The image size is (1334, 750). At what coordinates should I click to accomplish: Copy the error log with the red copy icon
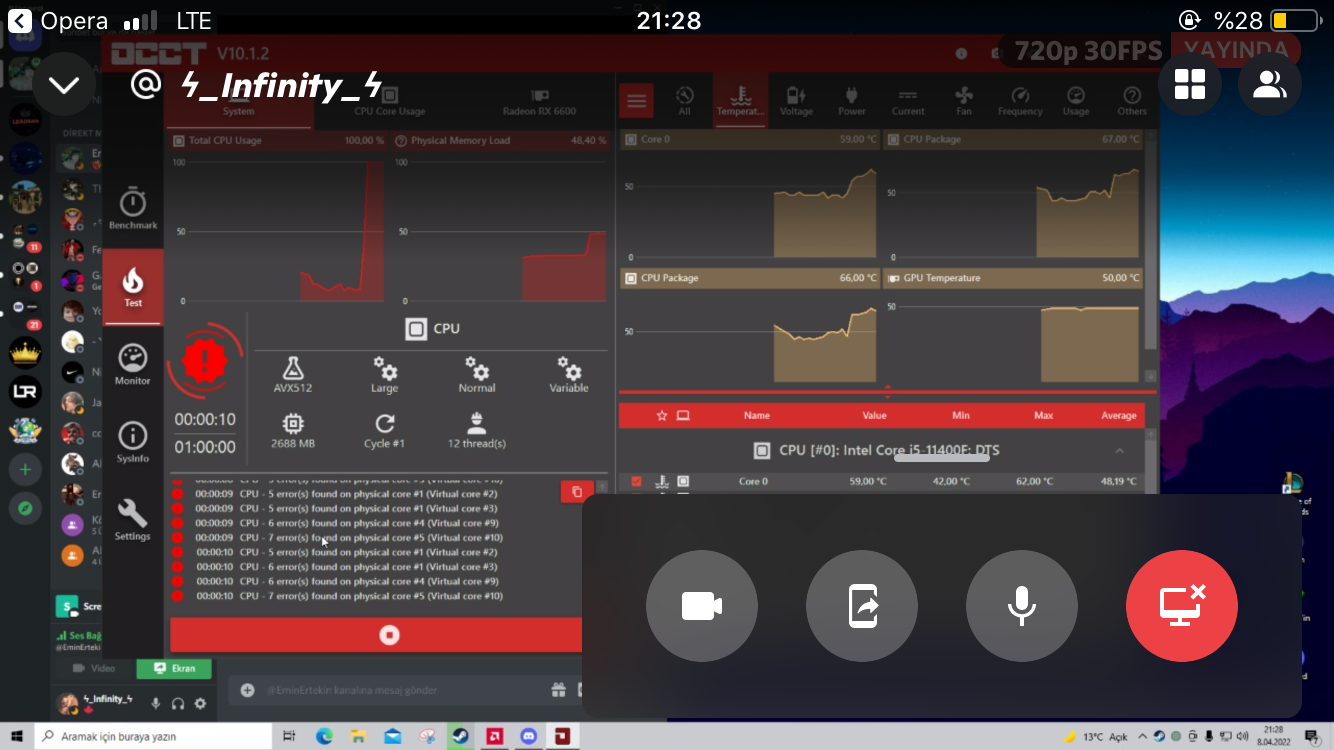click(577, 491)
